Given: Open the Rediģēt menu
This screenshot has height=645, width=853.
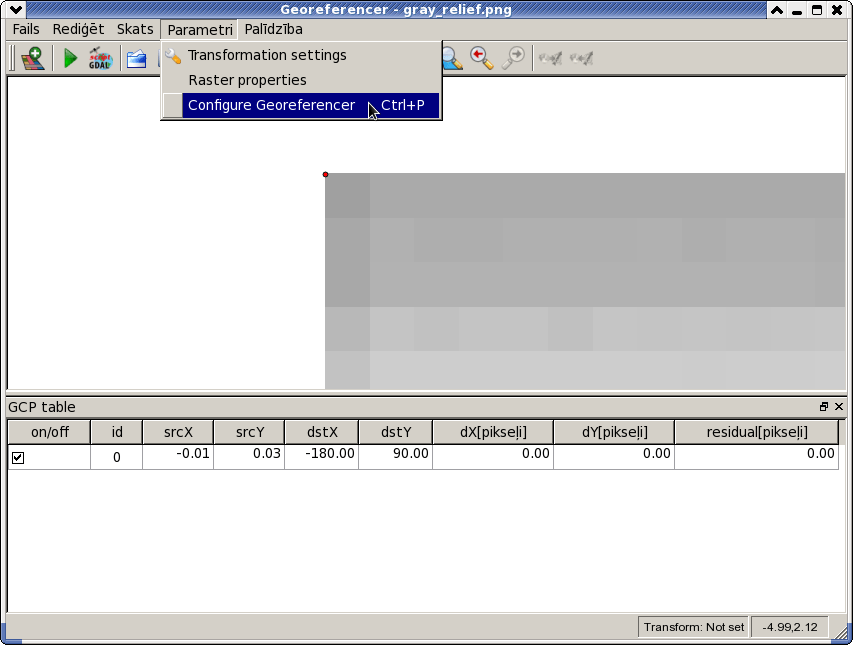Looking at the screenshot, I should 78,29.
